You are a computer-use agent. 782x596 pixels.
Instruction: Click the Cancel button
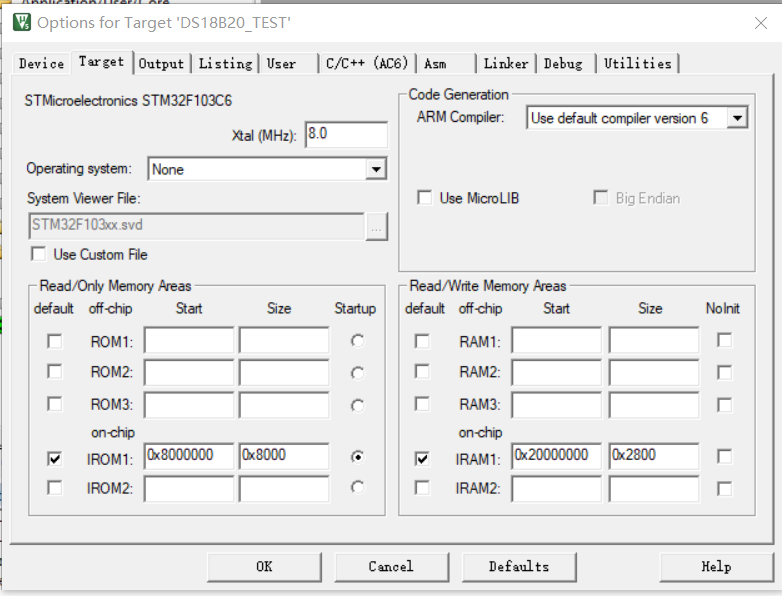point(391,567)
